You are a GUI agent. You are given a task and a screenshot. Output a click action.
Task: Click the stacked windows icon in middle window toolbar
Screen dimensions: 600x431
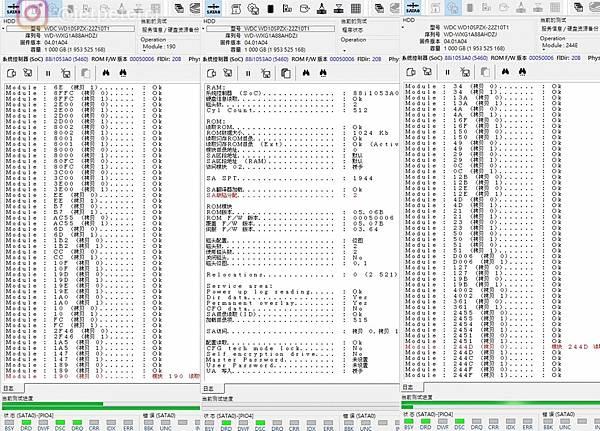[379, 8]
